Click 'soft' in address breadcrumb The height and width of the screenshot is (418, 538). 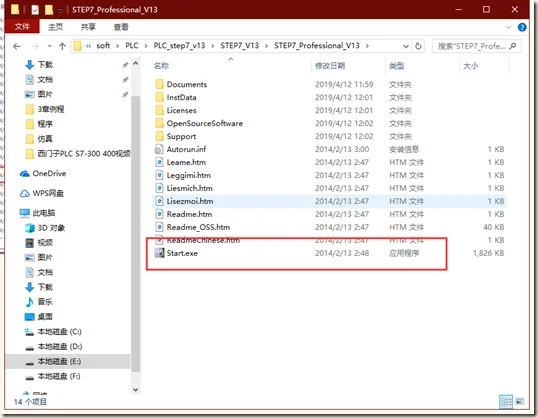click(103, 46)
